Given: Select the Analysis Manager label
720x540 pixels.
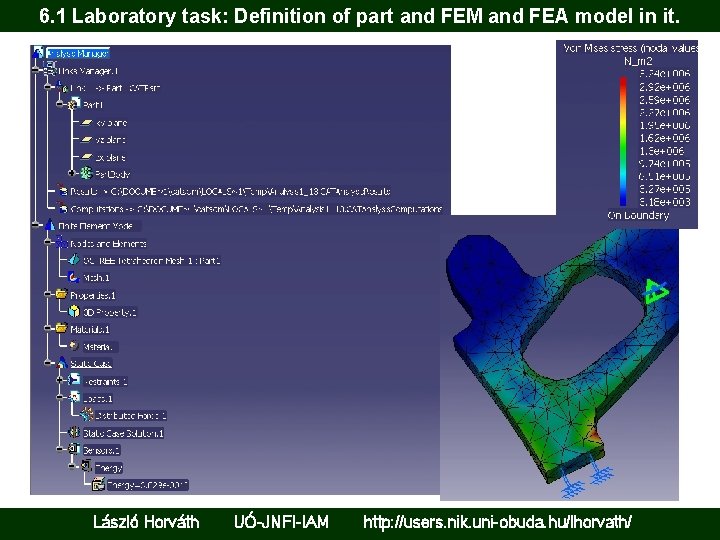Looking at the screenshot, I should pos(78,53).
